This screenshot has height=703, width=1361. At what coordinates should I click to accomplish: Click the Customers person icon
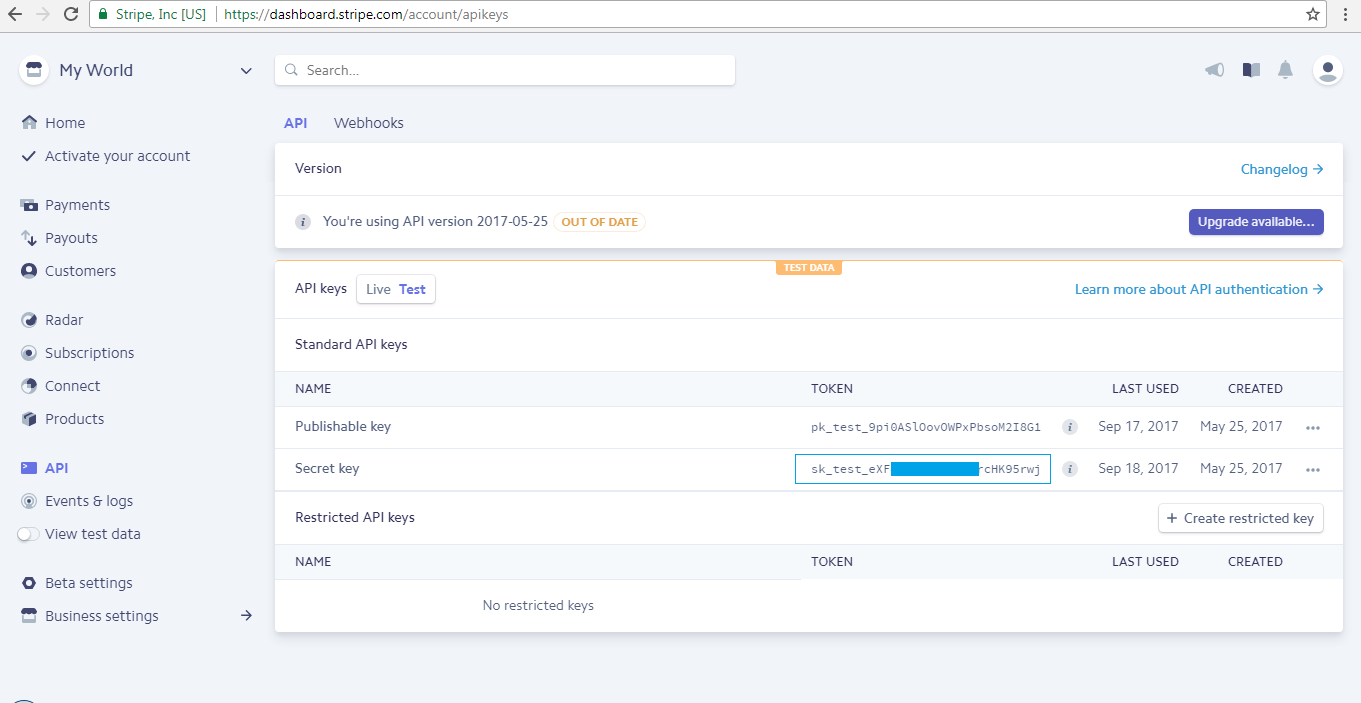pyautogui.click(x=29, y=271)
